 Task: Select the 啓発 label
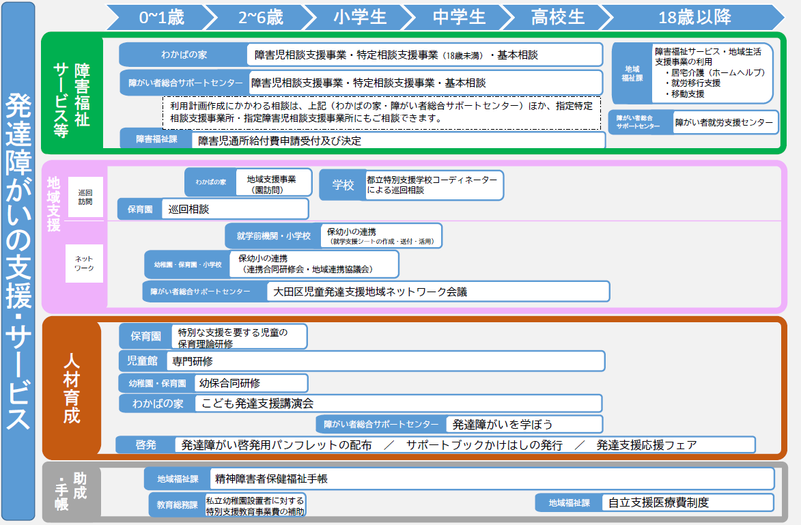click(x=146, y=445)
